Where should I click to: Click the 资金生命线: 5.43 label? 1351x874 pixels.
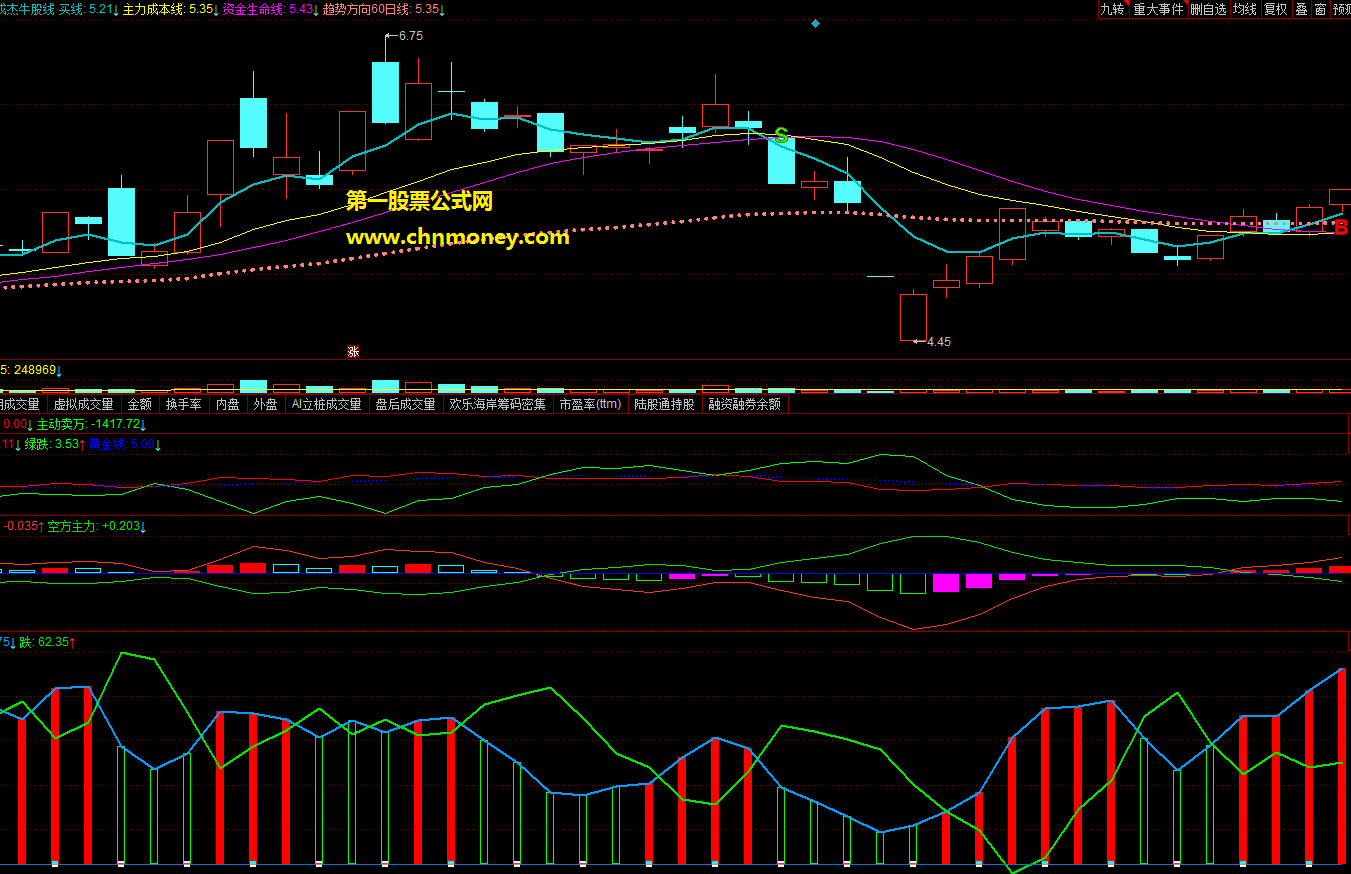(x=271, y=9)
